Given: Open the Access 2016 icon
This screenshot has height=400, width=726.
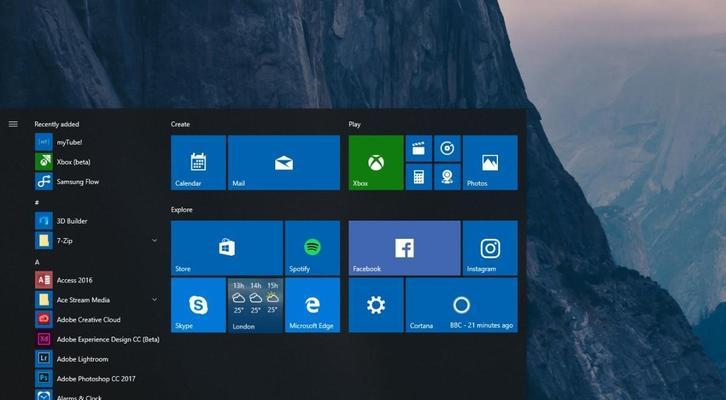Looking at the screenshot, I should 44,280.
